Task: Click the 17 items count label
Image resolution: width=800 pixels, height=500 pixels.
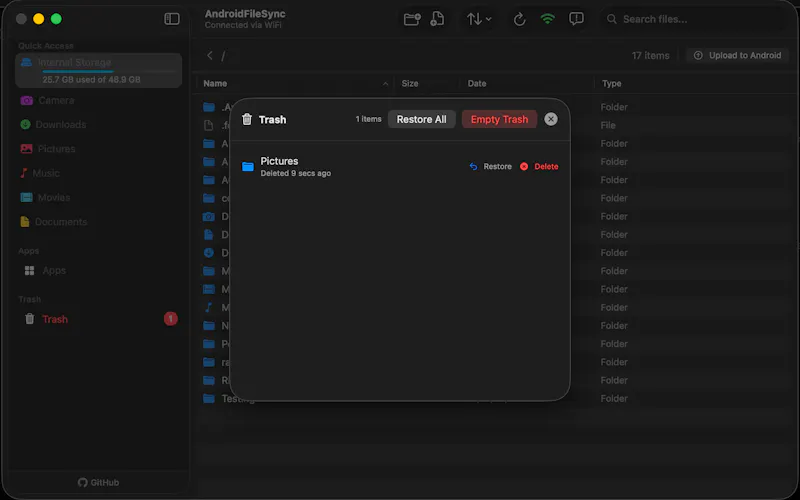Action: [650, 56]
